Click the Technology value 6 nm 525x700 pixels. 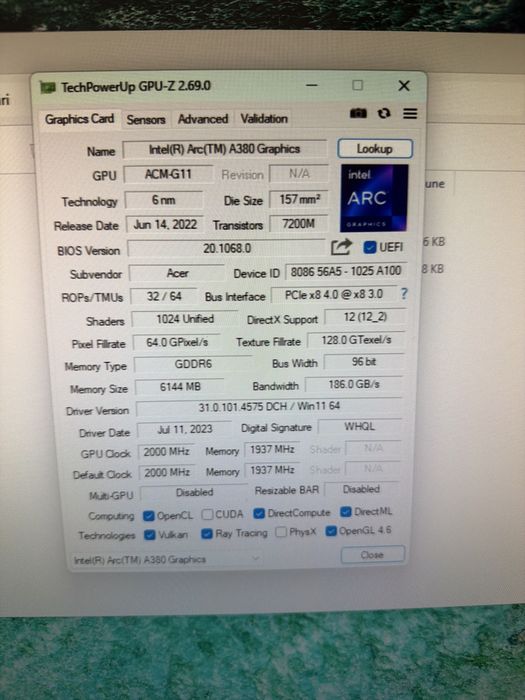(x=163, y=200)
